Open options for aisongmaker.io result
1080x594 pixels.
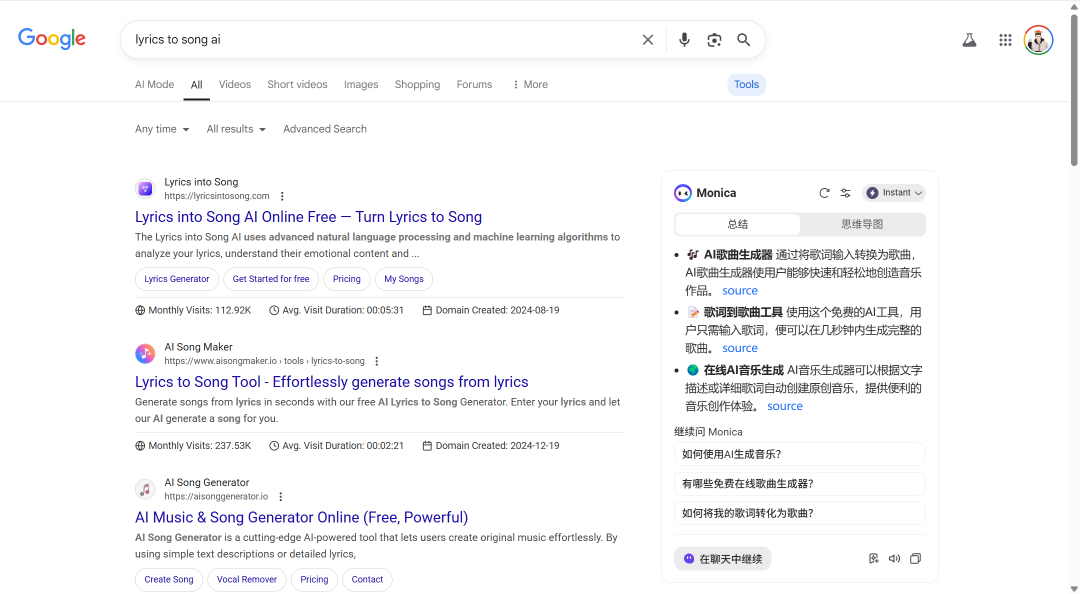pyautogui.click(x=377, y=361)
